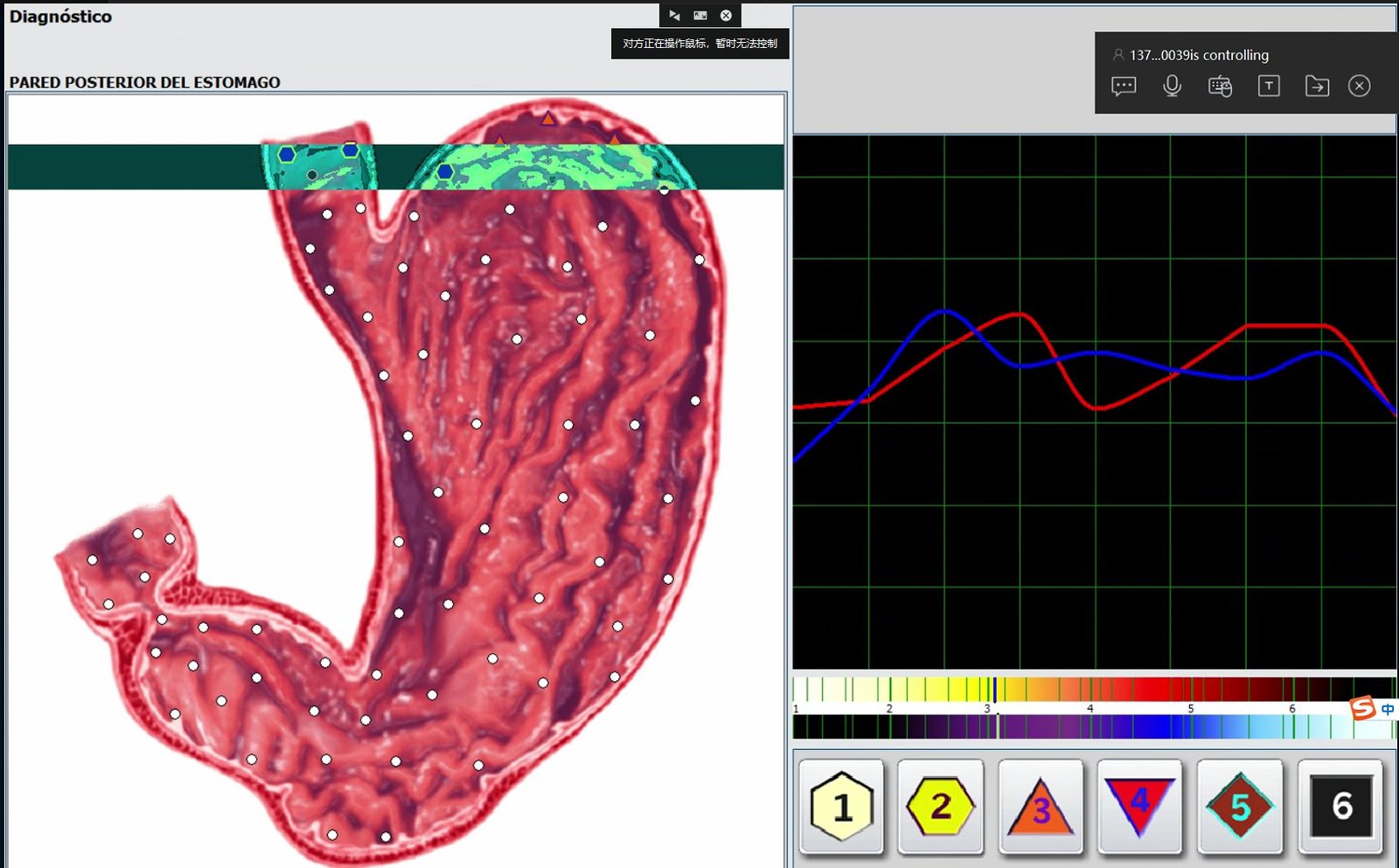Toggle the microphone in remote control panel
This screenshot has height=868, width=1399.
pos(1172,86)
